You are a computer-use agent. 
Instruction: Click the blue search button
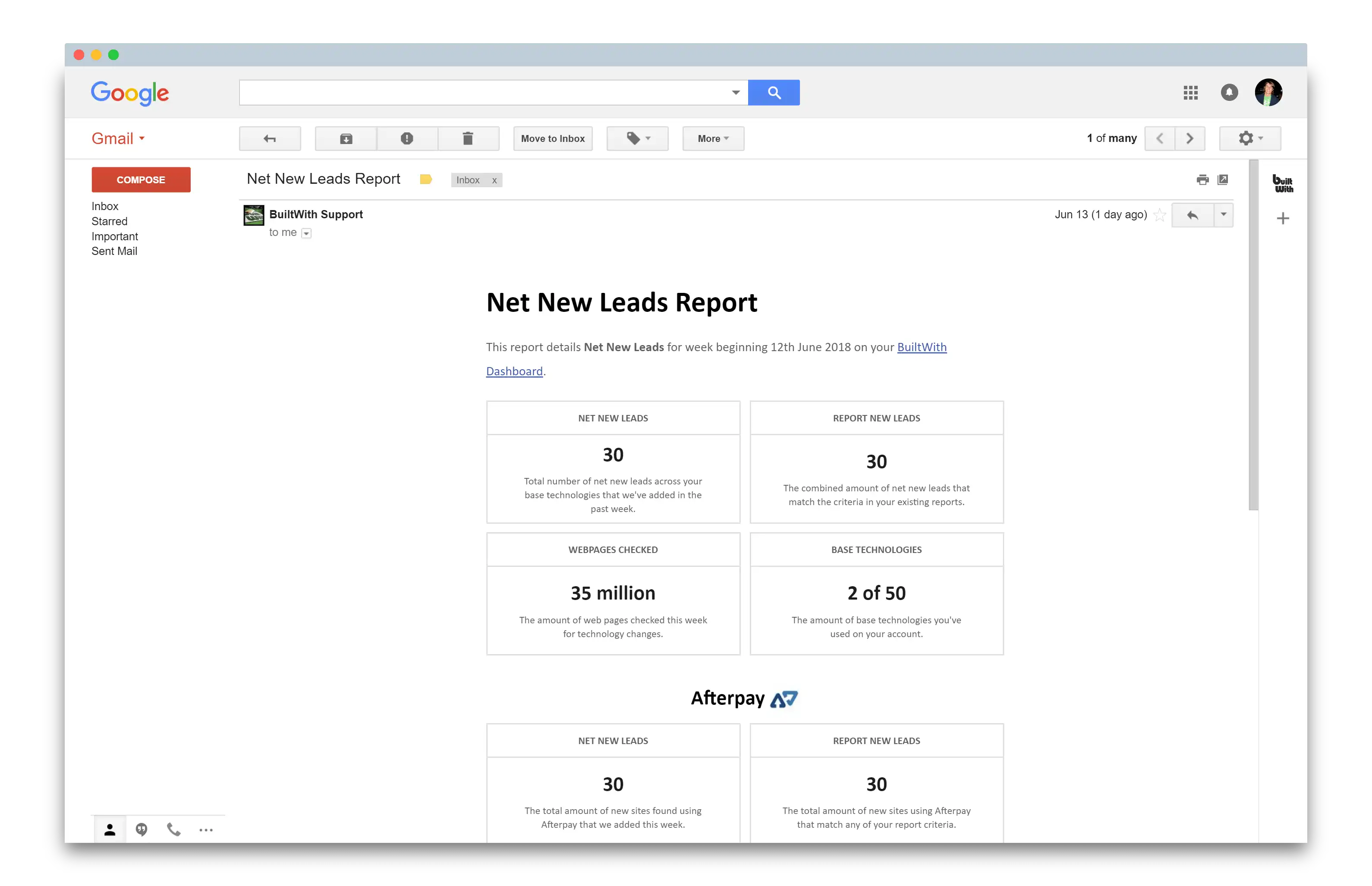(x=773, y=93)
